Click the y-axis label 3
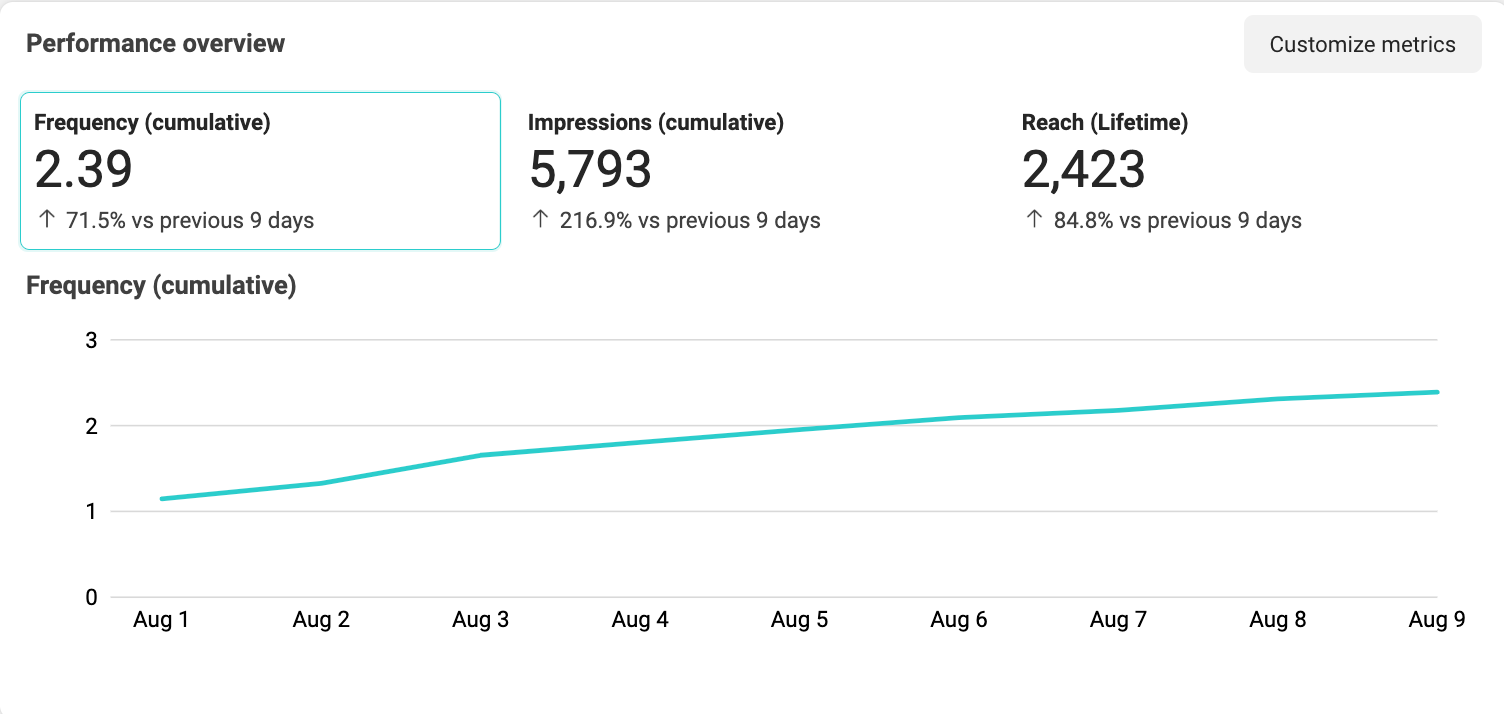The image size is (1504, 714). pyautogui.click(x=91, y=340)
